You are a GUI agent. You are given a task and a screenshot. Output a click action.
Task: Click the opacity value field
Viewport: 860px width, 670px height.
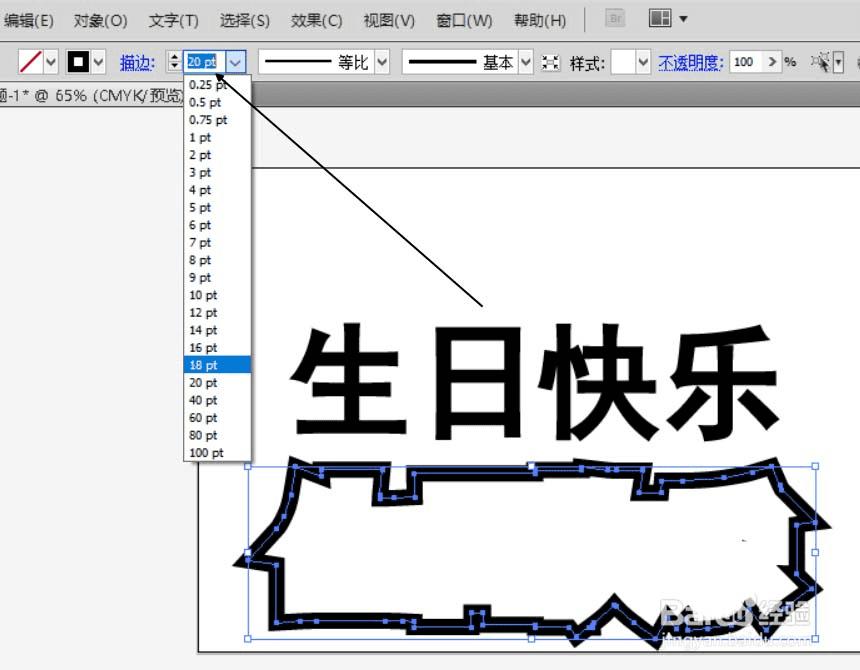pos(746,62)
